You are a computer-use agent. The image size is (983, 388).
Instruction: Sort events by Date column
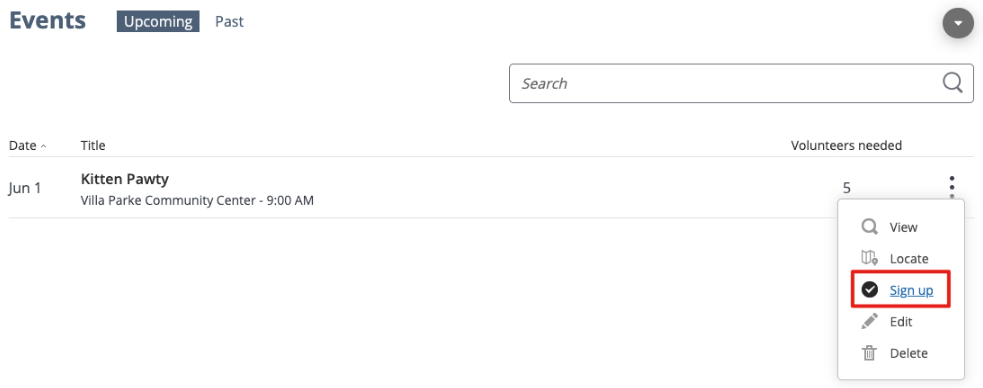23,145
